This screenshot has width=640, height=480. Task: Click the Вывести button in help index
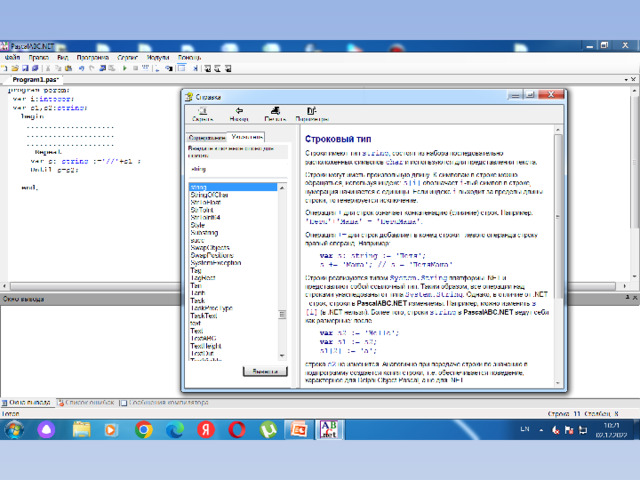tap(265, 371)
